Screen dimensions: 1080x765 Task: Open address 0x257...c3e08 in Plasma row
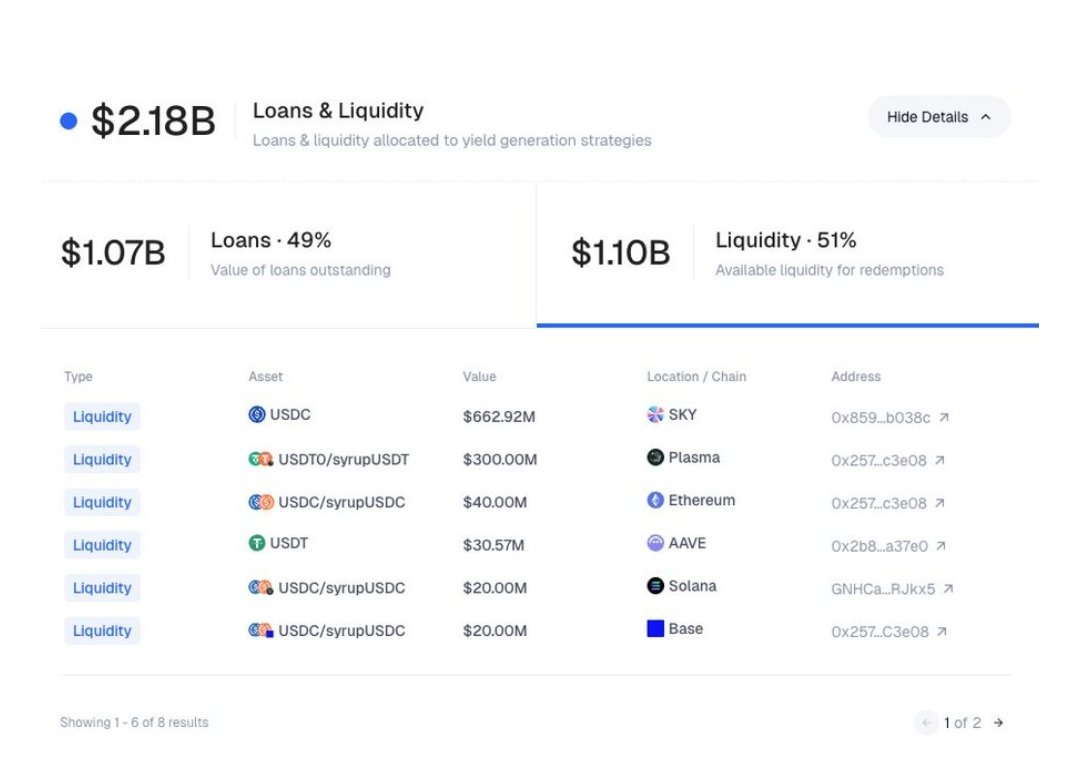pos(878,461)
